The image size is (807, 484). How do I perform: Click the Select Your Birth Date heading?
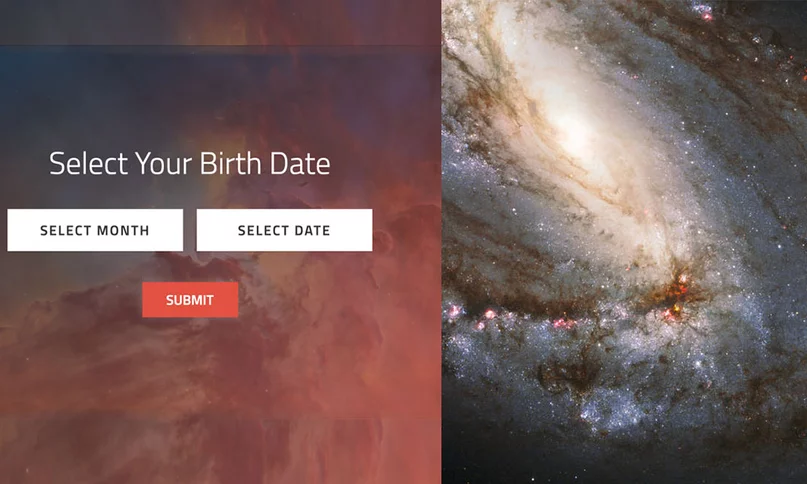coord(189,164)
